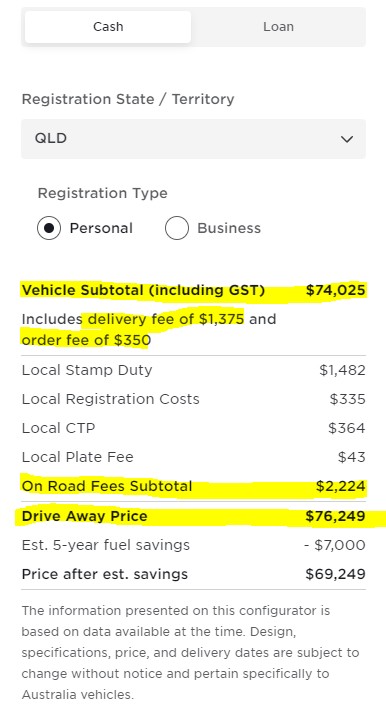
Task: Click the Personal registration type label
Action: [x=101, y=228]
